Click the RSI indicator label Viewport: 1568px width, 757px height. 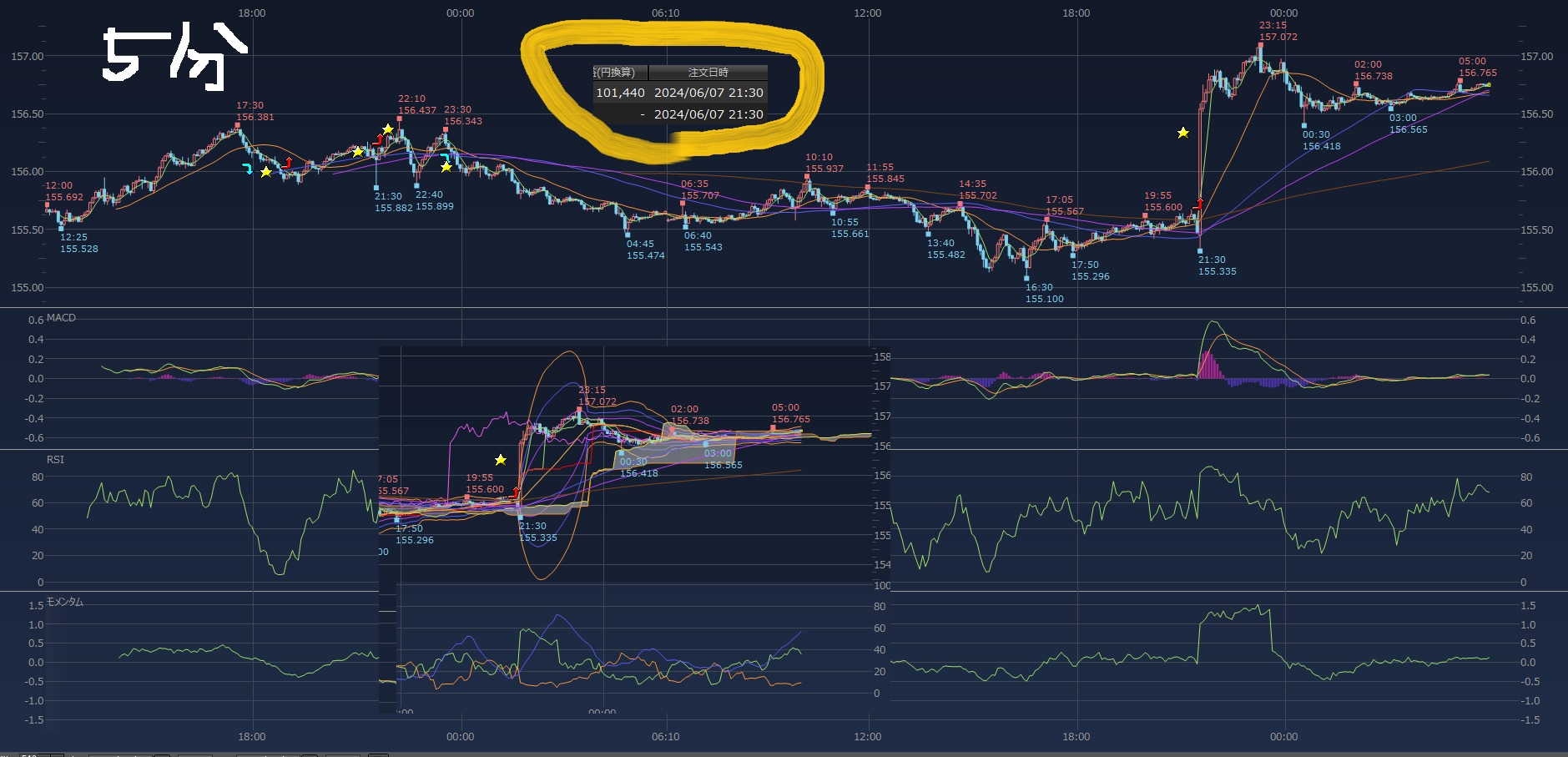tap(55, 460)
